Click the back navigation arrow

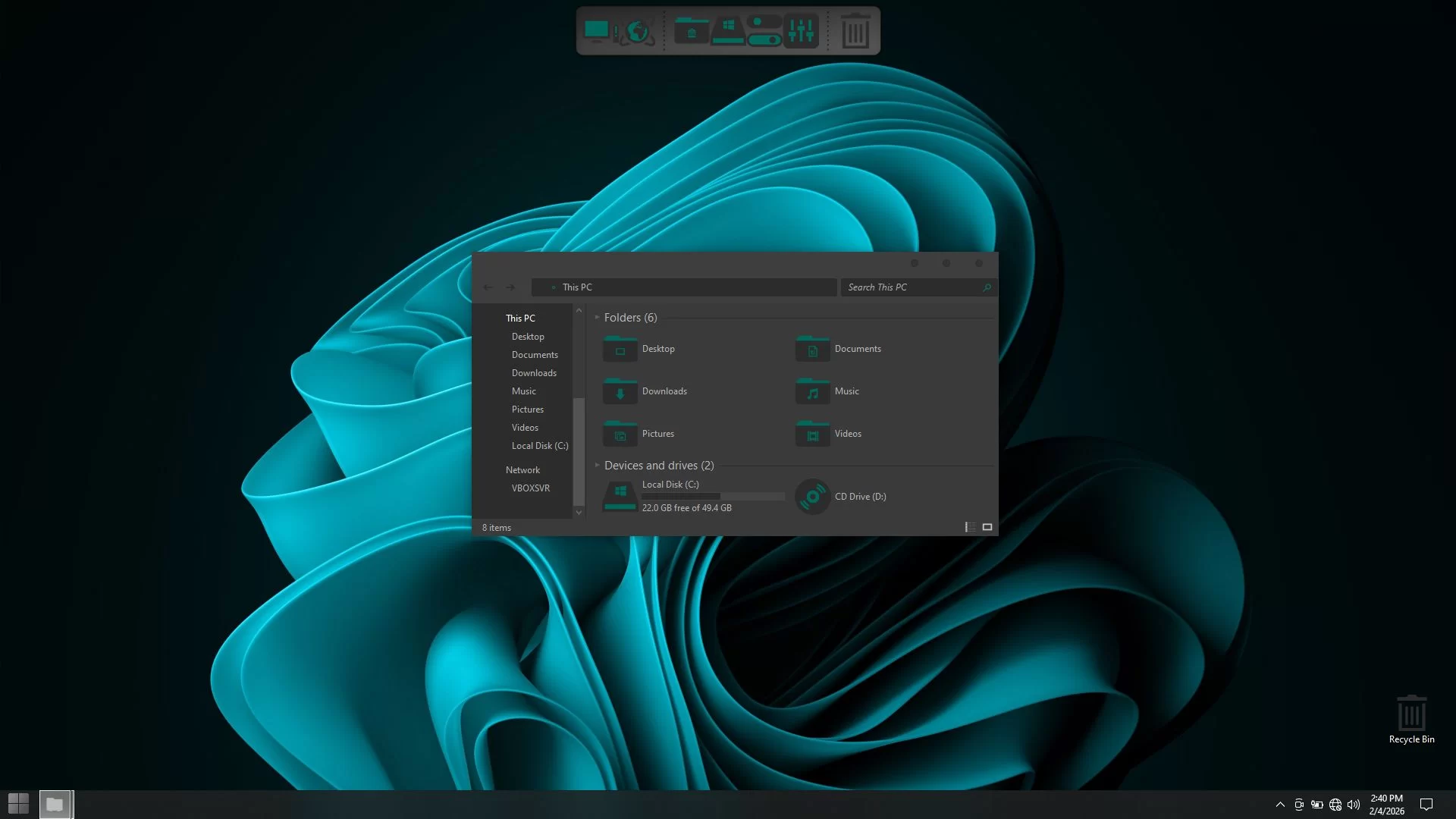[x=488, y=287]
